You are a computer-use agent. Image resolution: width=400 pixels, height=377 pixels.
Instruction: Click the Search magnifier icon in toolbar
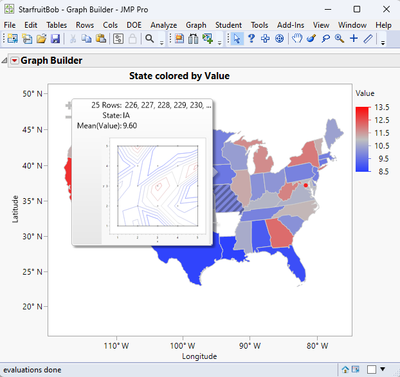pyautogui.click(x=150, y=39)
